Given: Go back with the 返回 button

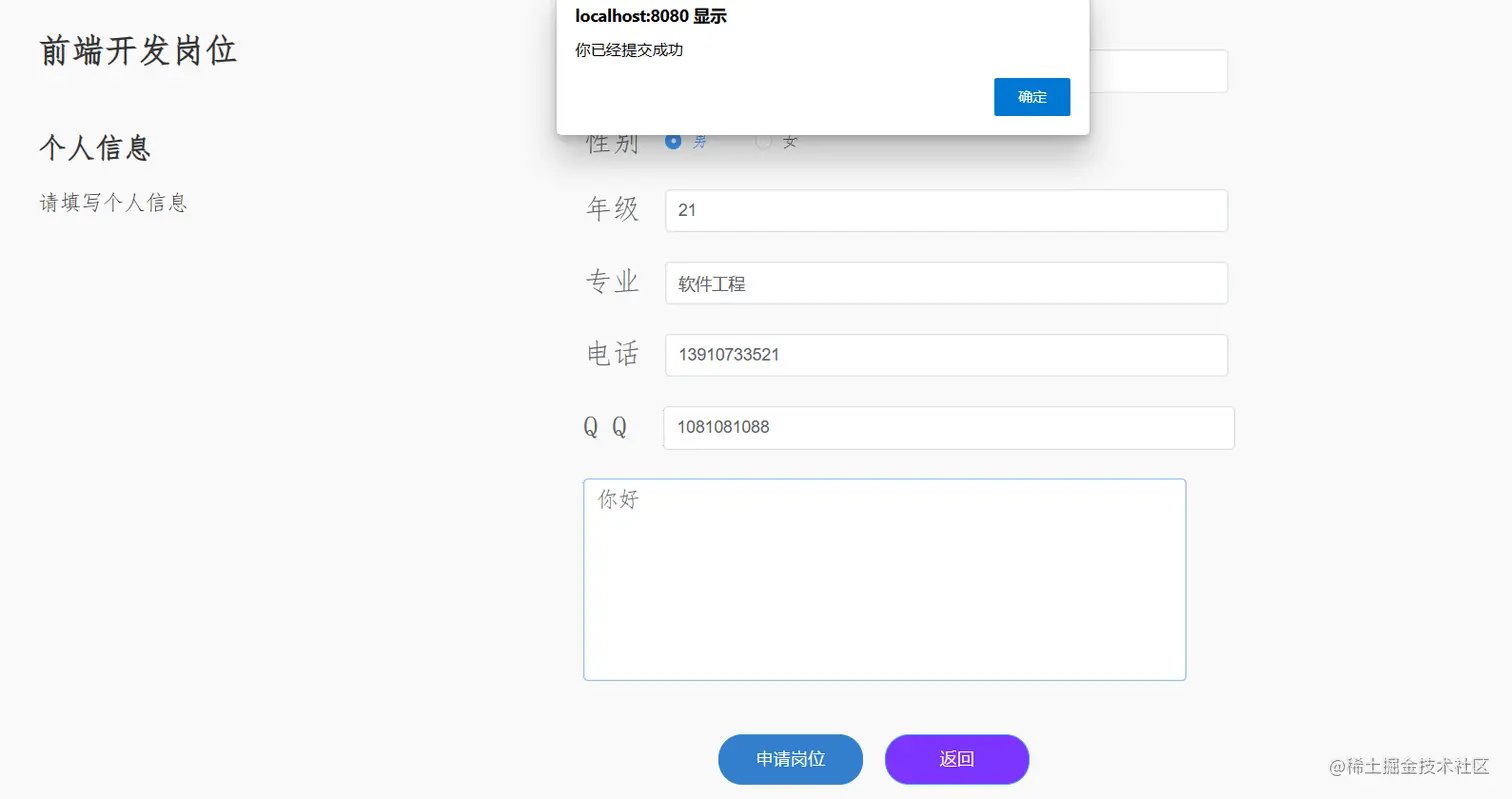Looking at the screenshot, I should click(957, 759).
